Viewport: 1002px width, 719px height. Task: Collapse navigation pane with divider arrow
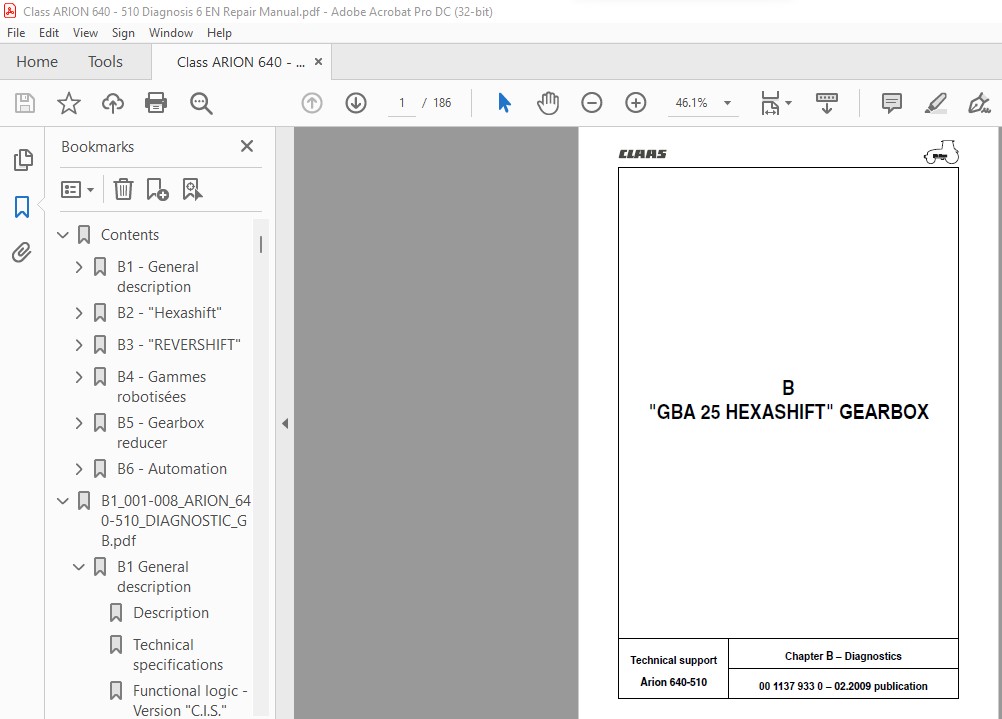click(285, 423)
